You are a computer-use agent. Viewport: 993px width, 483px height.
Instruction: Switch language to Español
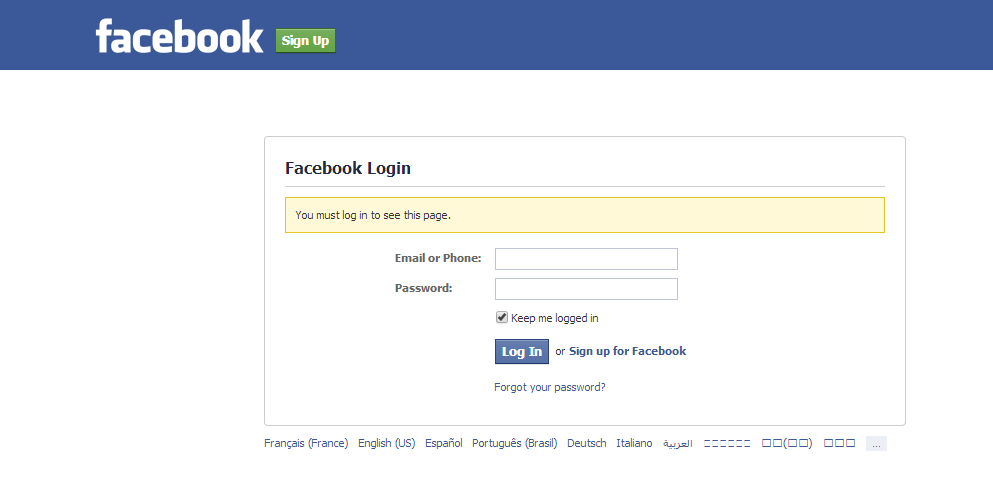[443, 443]
